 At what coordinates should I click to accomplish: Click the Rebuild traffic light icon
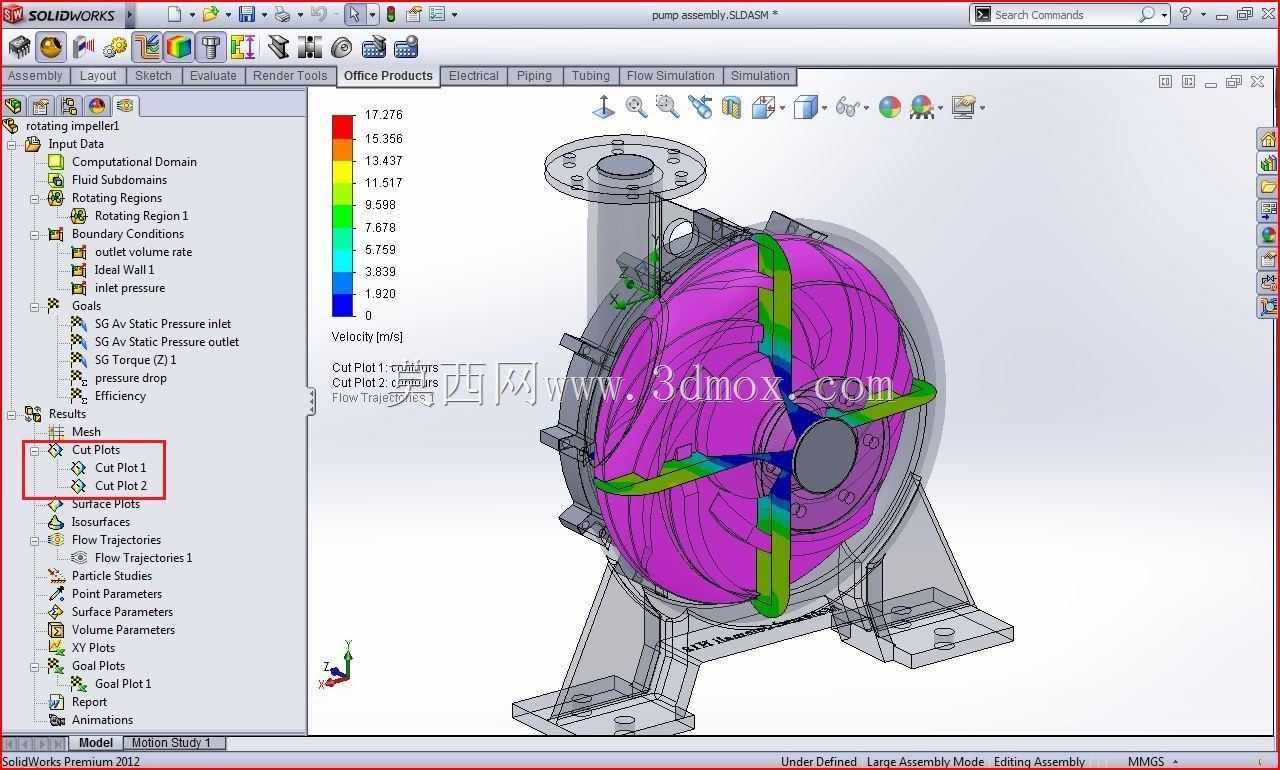(390, 14)
